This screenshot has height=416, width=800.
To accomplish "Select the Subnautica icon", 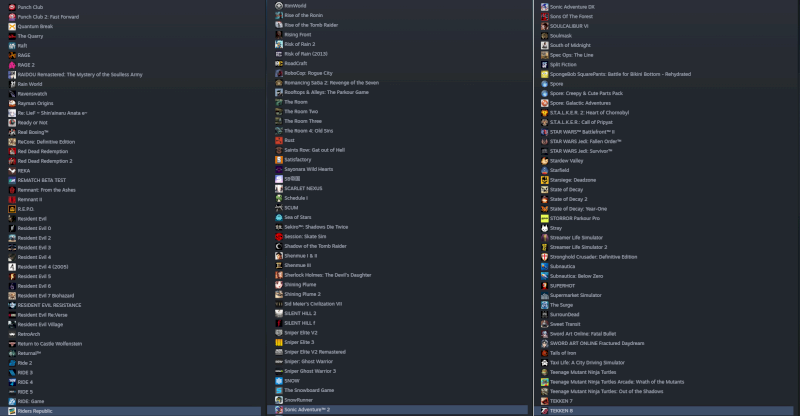I will coord(544,266).
